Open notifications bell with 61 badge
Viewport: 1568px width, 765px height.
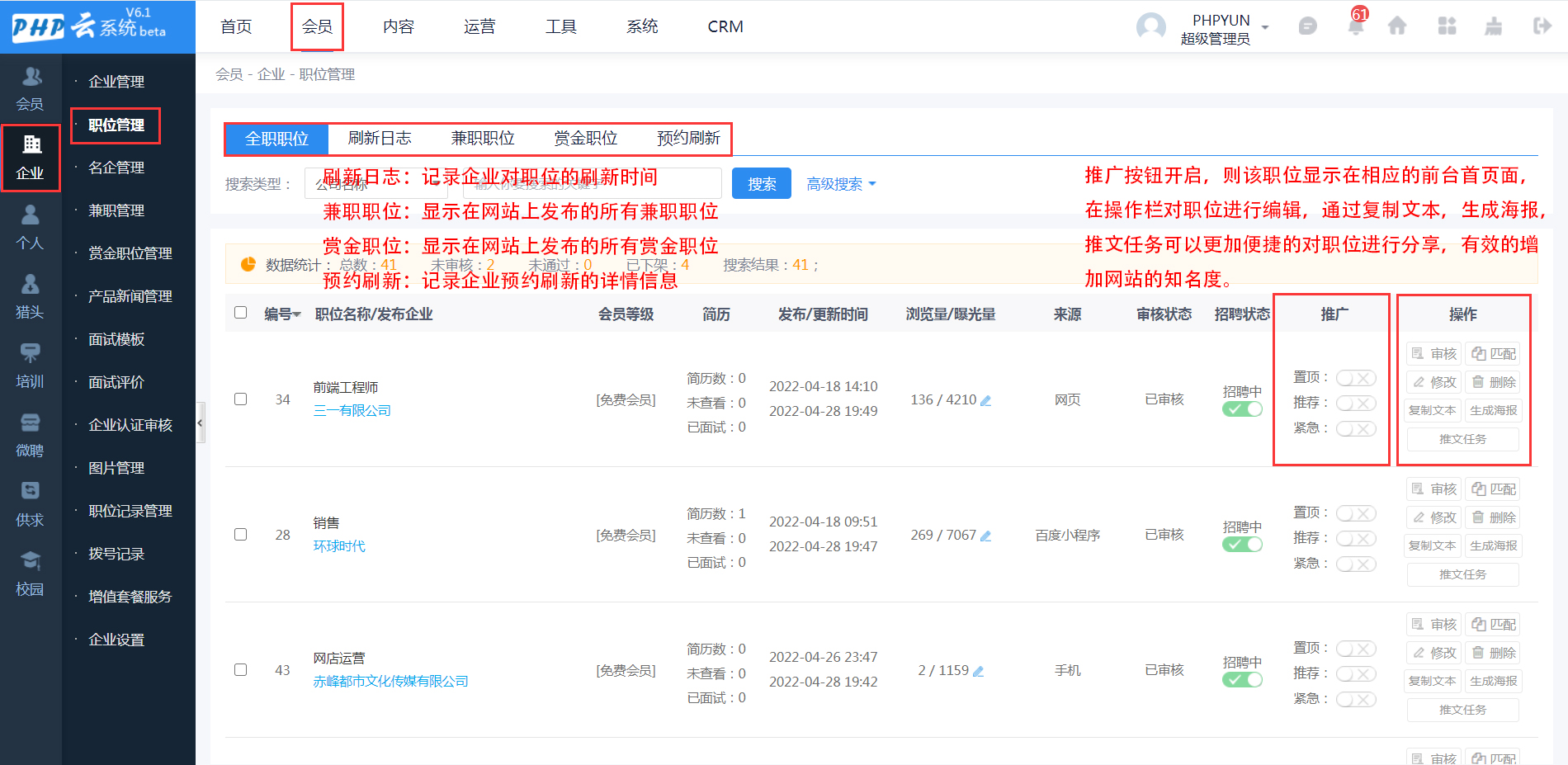pos(1355,26)
